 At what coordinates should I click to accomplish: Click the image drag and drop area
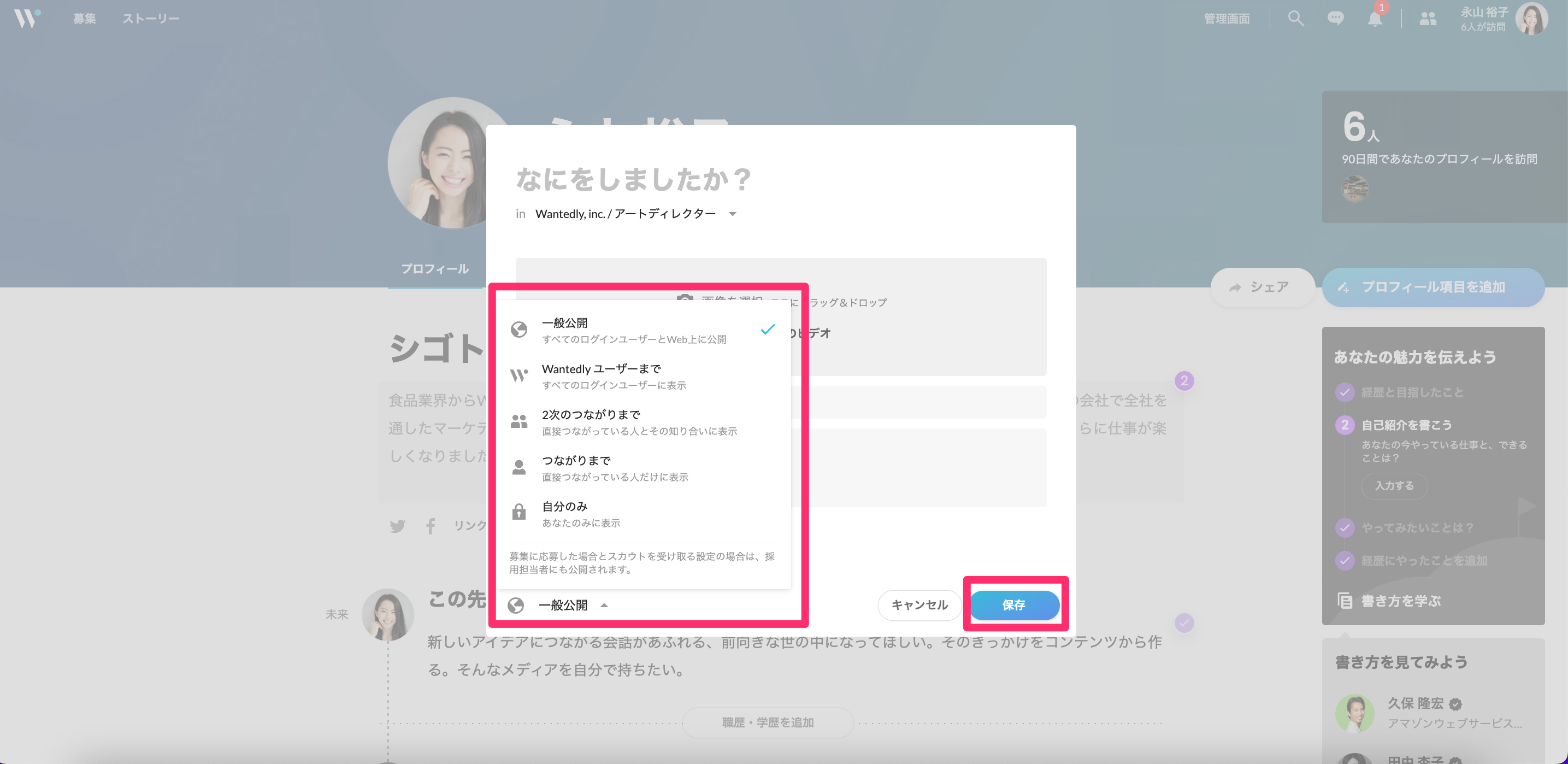[781, 316]
